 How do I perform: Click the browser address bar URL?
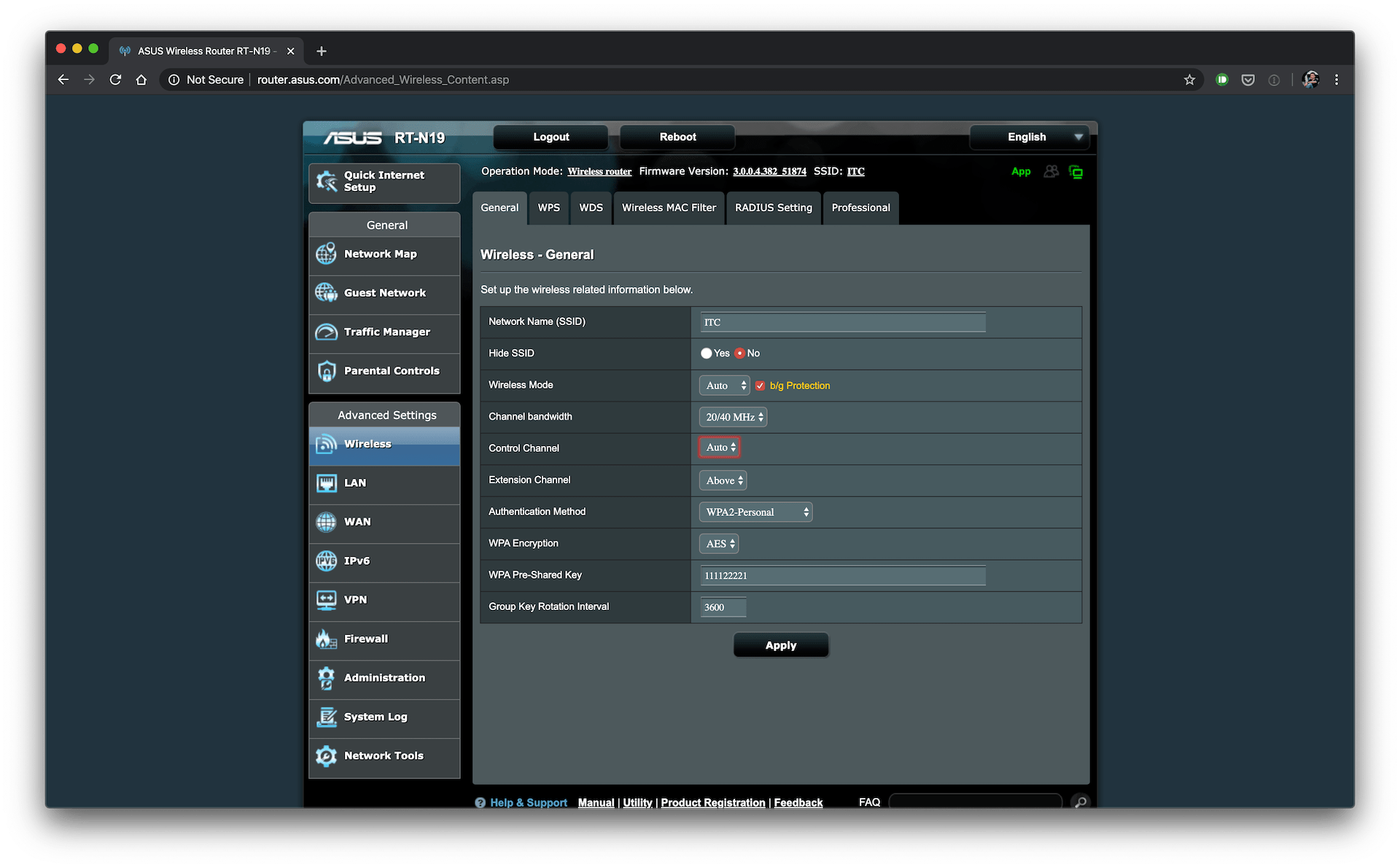383,79
